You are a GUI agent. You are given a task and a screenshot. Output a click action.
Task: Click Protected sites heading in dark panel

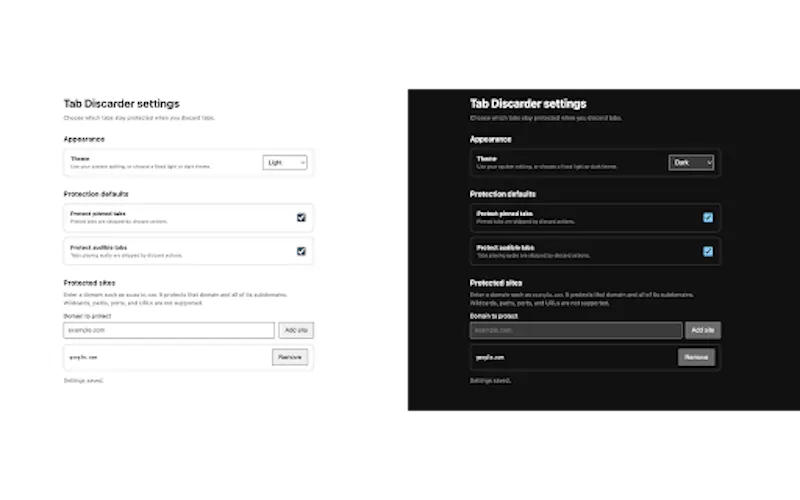[496, 283]
